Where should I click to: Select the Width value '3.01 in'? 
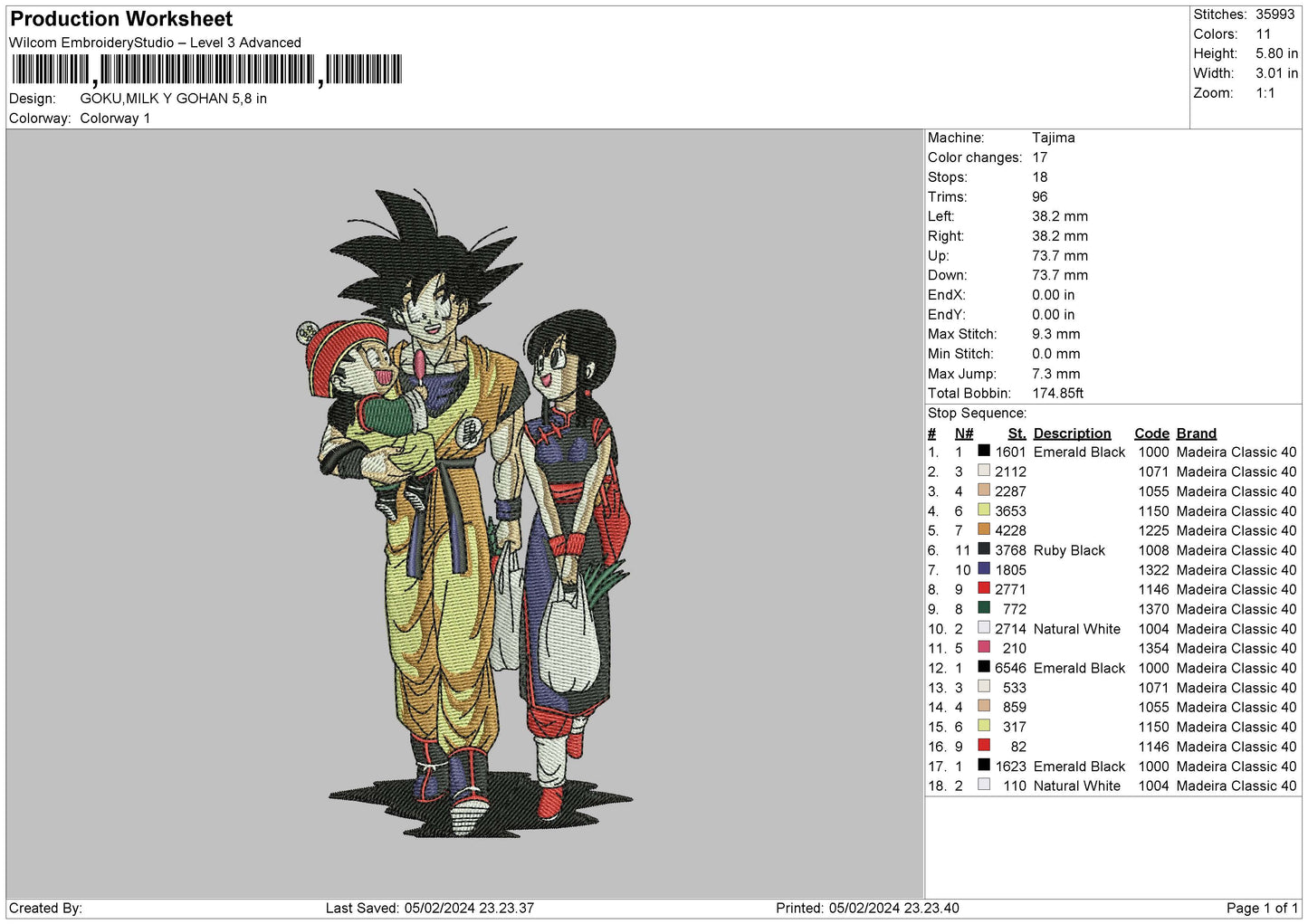coord(1276,73)
